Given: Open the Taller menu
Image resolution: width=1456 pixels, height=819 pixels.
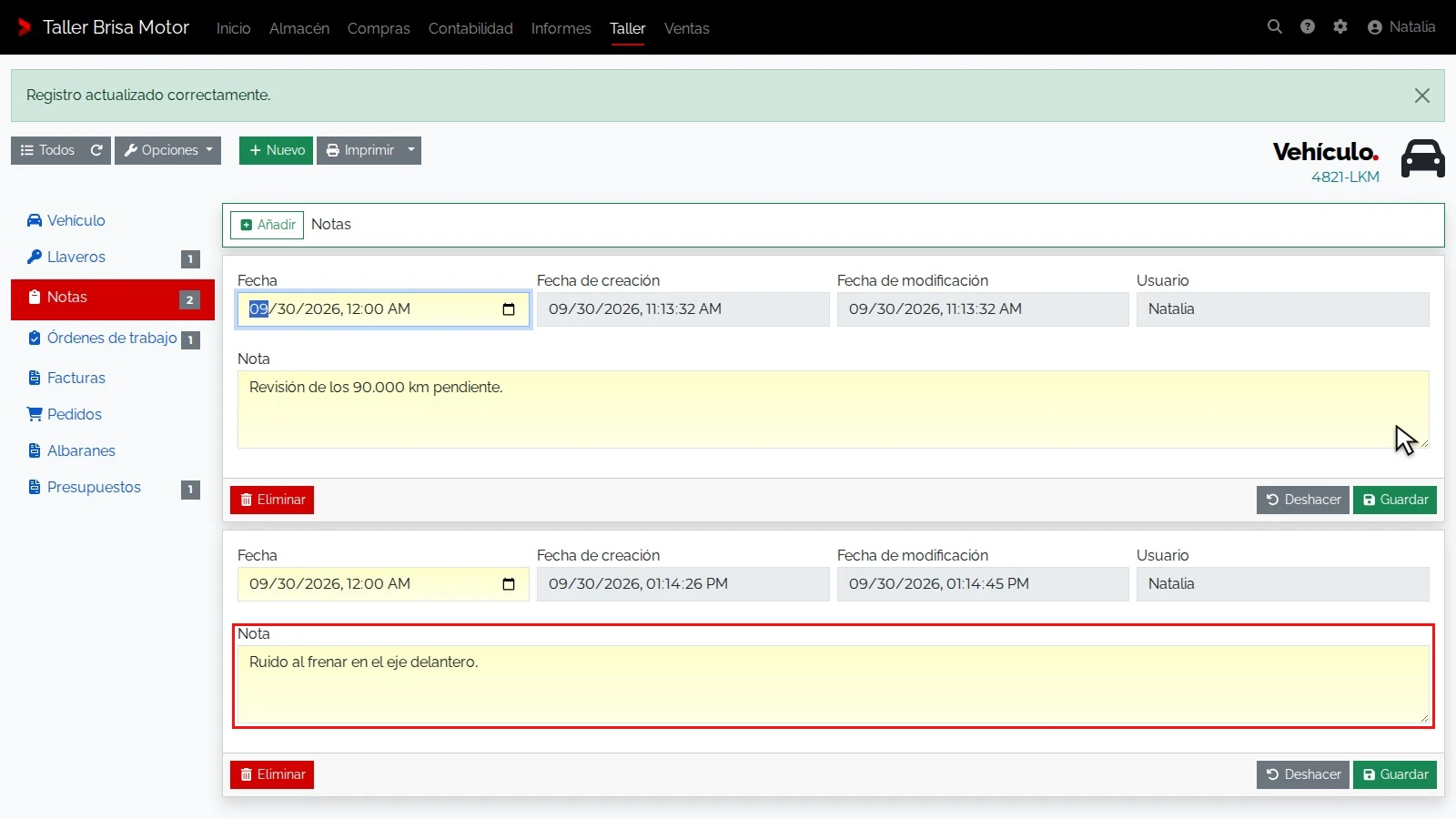Looking at the screenshot, I should click(628, 28).
